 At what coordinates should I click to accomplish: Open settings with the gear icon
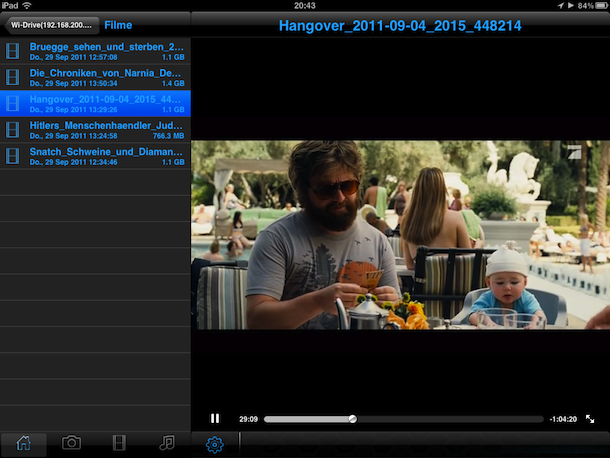[214, 444]
